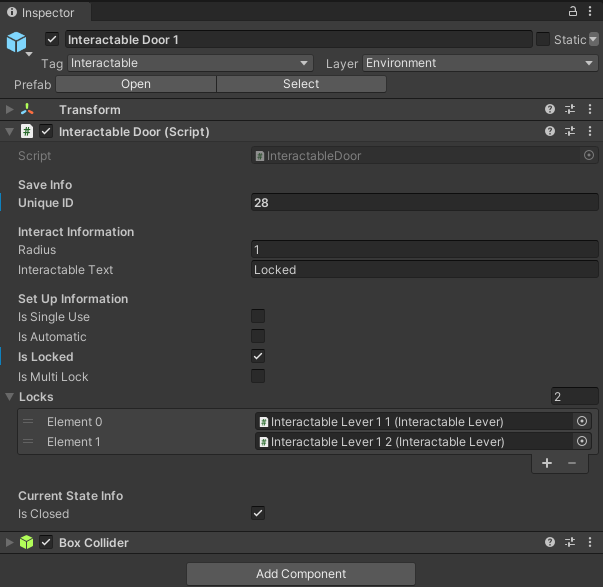
Task: Open Box Collider component options menu
Action: pyautogui.click(x=589, y=542)
